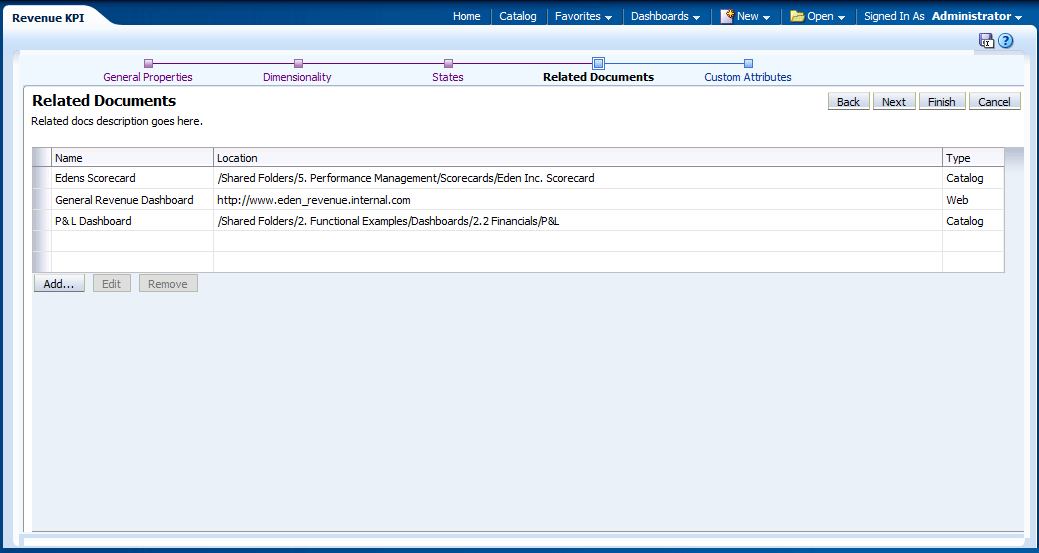Click the States step marker square
Screen dimensions: 1039x553
click(448, 64)
